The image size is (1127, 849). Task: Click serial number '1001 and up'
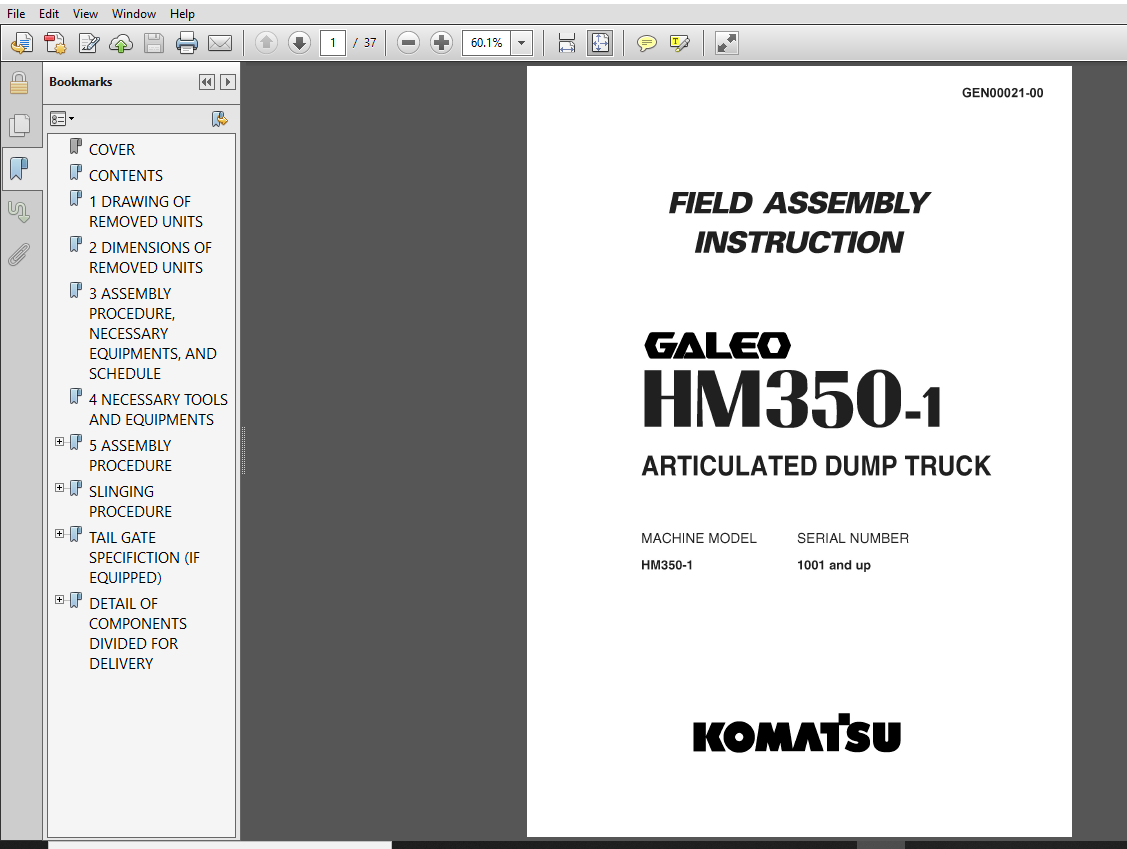[x=834, y=565]
